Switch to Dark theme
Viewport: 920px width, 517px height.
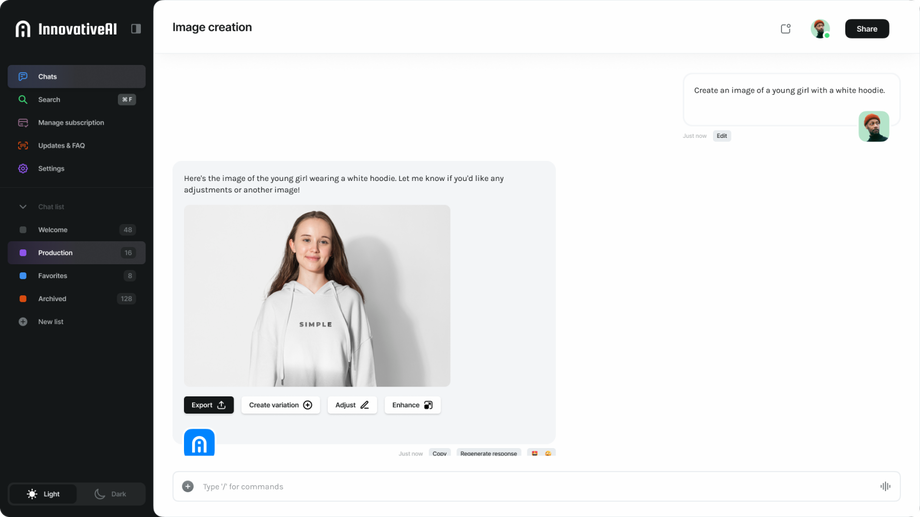[x=110, y=494]
